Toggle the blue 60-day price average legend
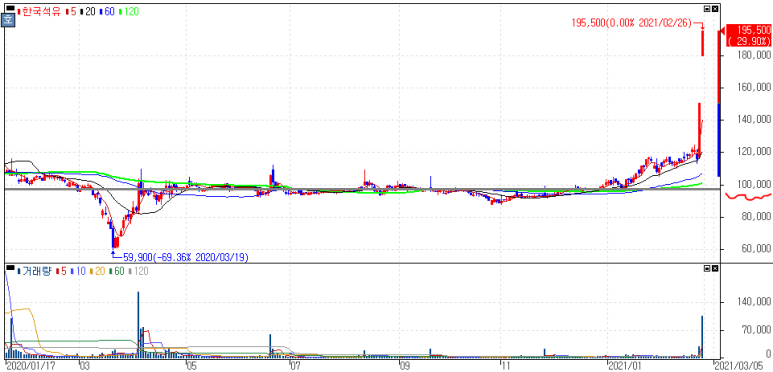This screenshot has height=372, width=773. click(108, 10)
